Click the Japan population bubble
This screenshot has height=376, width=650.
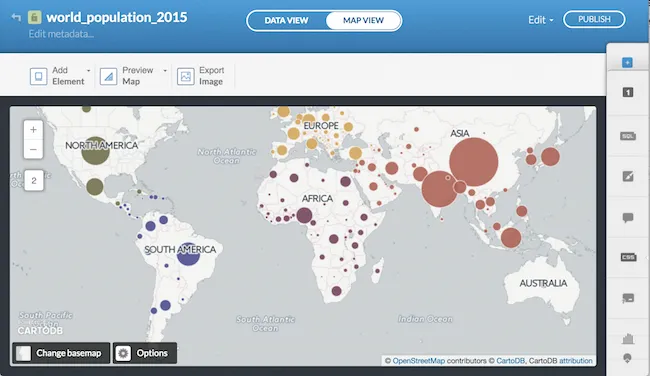coord(550,157)
